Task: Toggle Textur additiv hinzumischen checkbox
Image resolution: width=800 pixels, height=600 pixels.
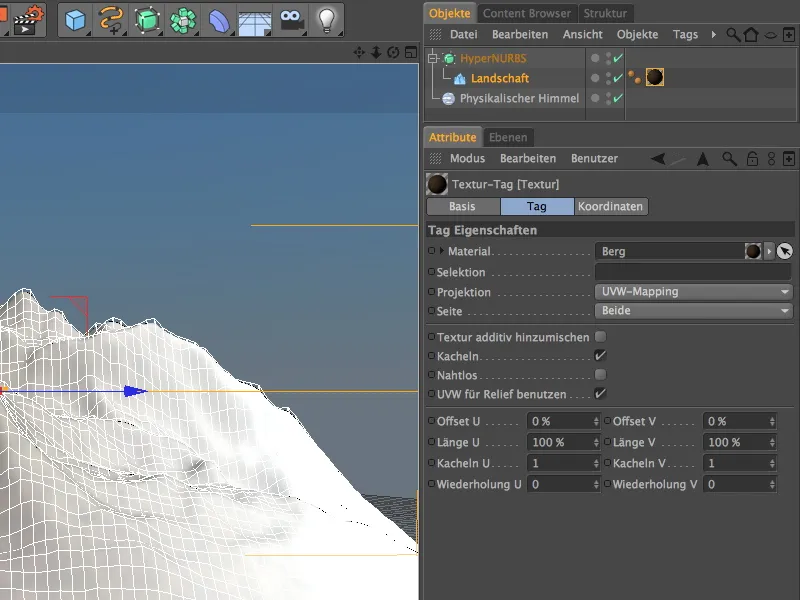Action: tap(601, 337)
